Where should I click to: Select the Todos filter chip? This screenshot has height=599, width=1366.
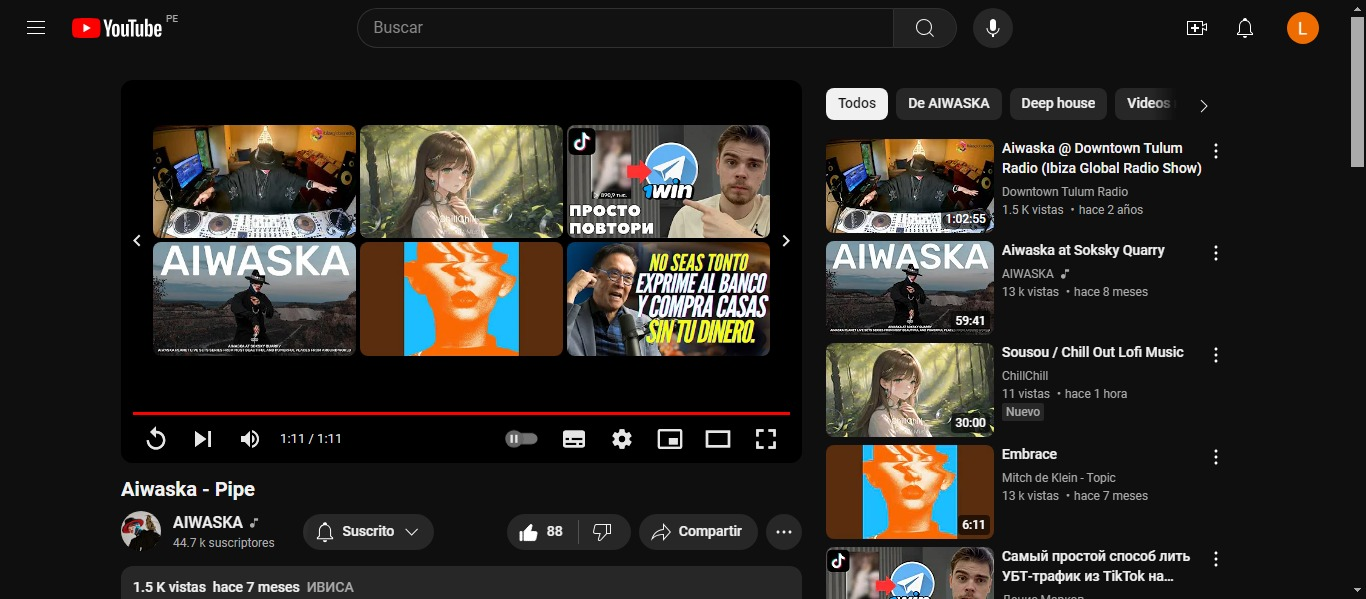click(x=857, y=103)
